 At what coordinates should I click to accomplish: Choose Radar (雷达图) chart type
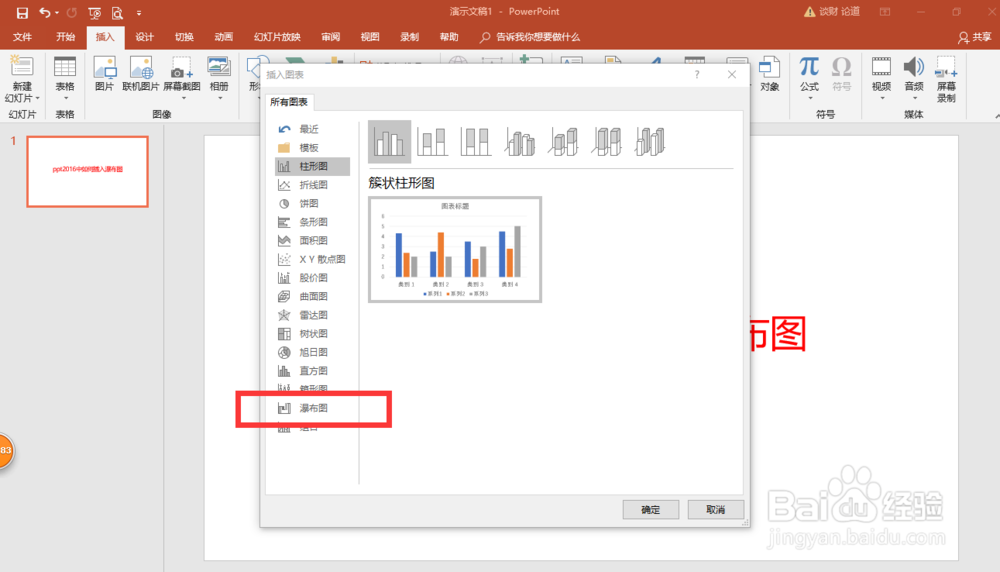[312, 315]
